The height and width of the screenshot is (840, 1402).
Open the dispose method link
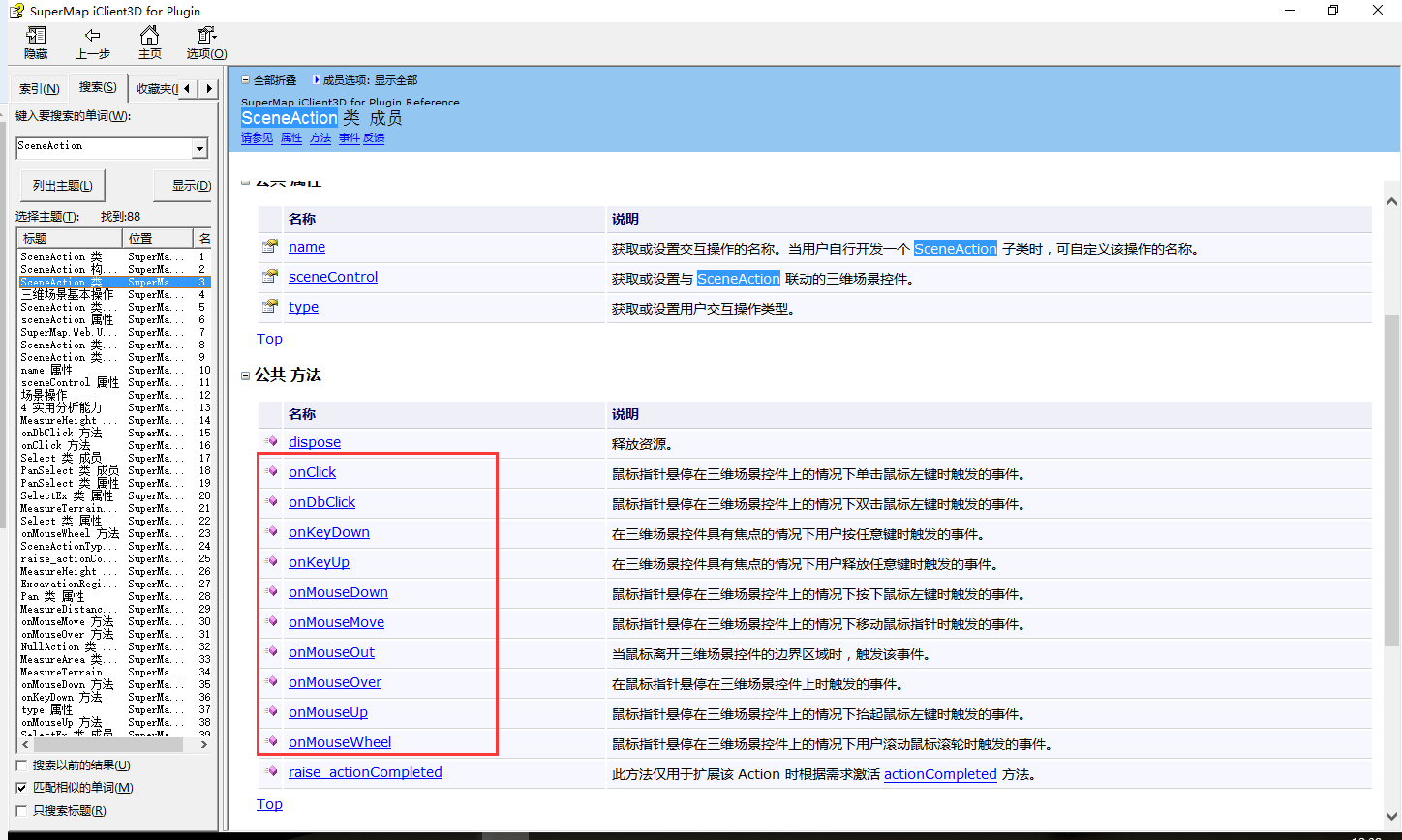click(315, 442)
